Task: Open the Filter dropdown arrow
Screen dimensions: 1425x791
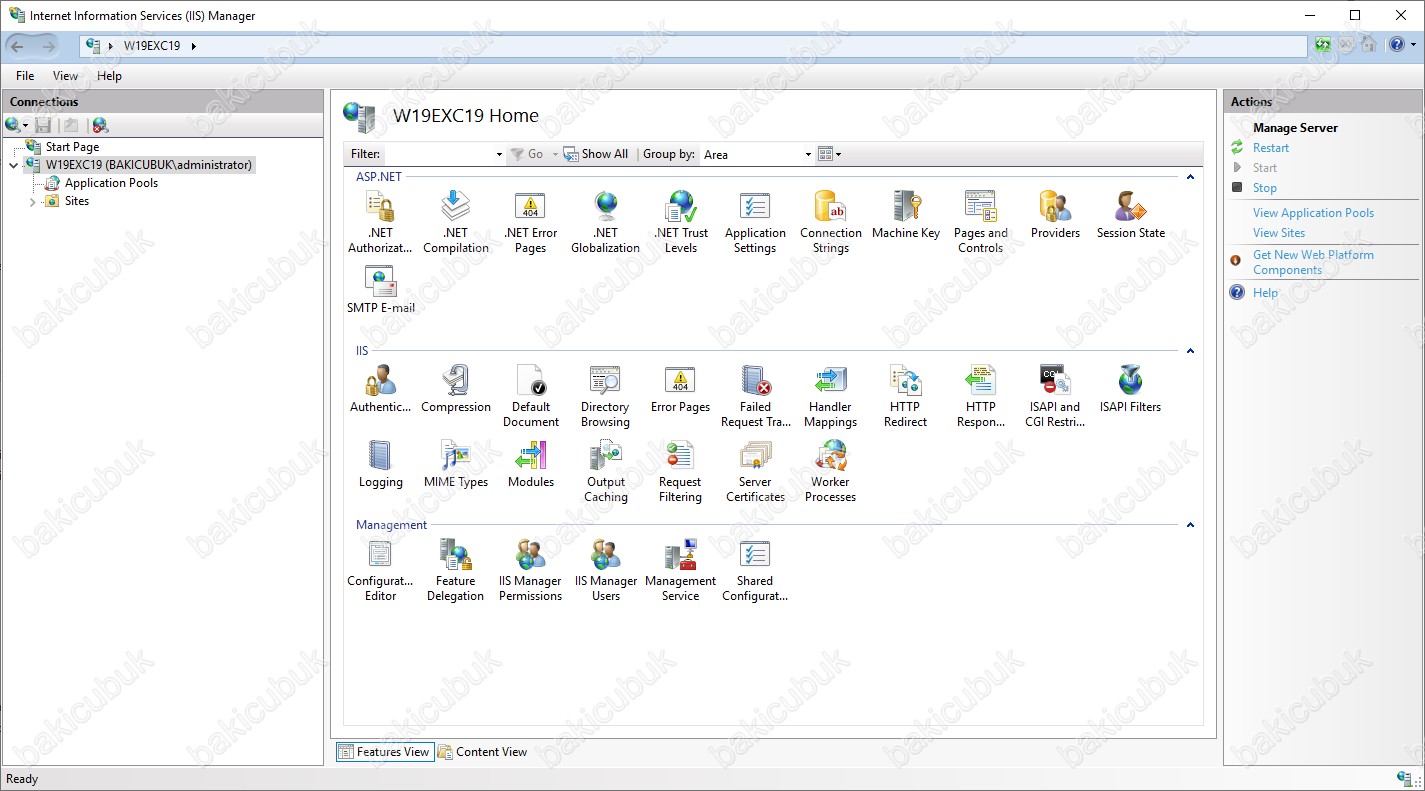Action: (x=499, y=155)
